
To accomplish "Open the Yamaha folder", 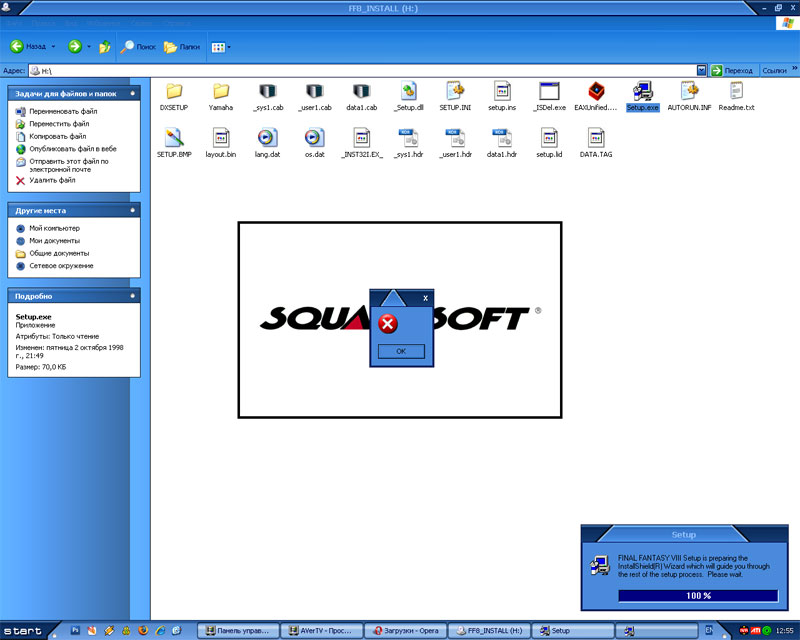I will (221, 97).
